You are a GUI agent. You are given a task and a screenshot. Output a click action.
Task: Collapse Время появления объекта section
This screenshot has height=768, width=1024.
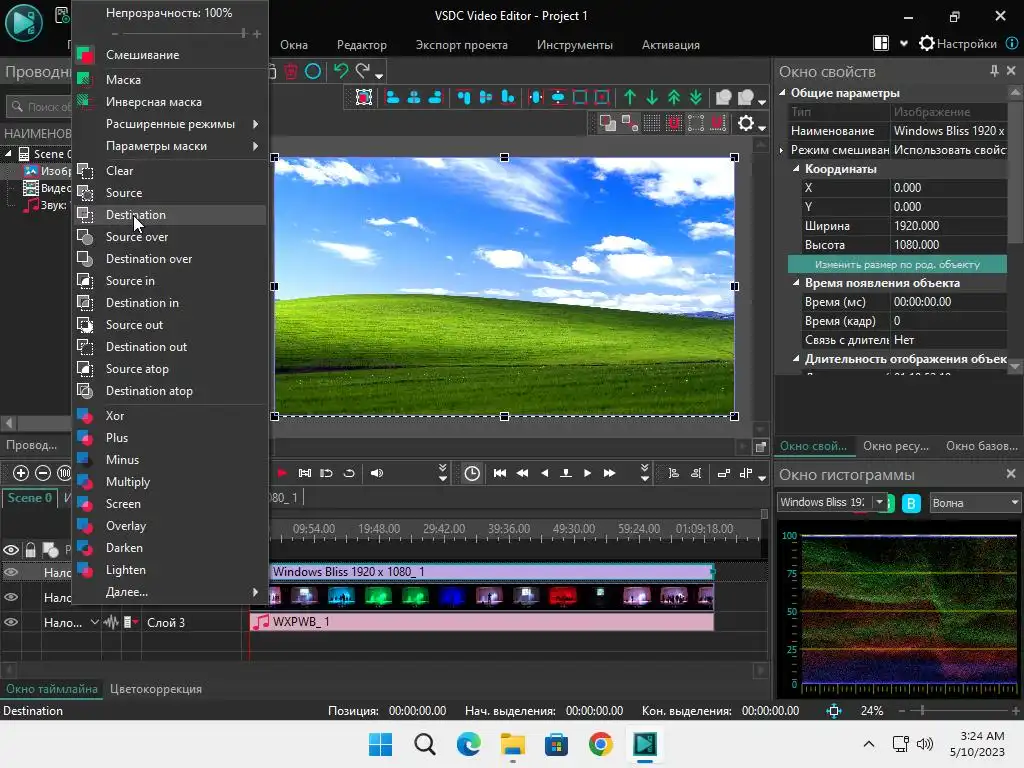796,283
